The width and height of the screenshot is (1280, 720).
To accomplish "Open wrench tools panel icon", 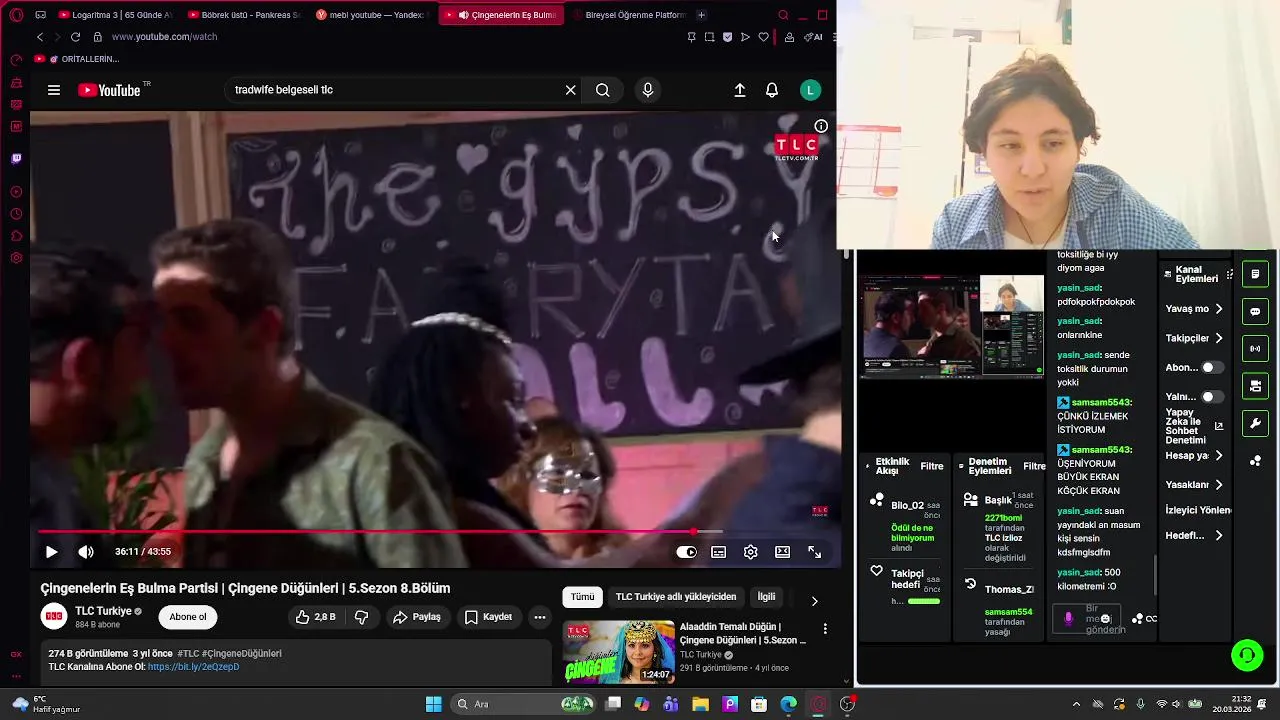I will pos(1255,424).
